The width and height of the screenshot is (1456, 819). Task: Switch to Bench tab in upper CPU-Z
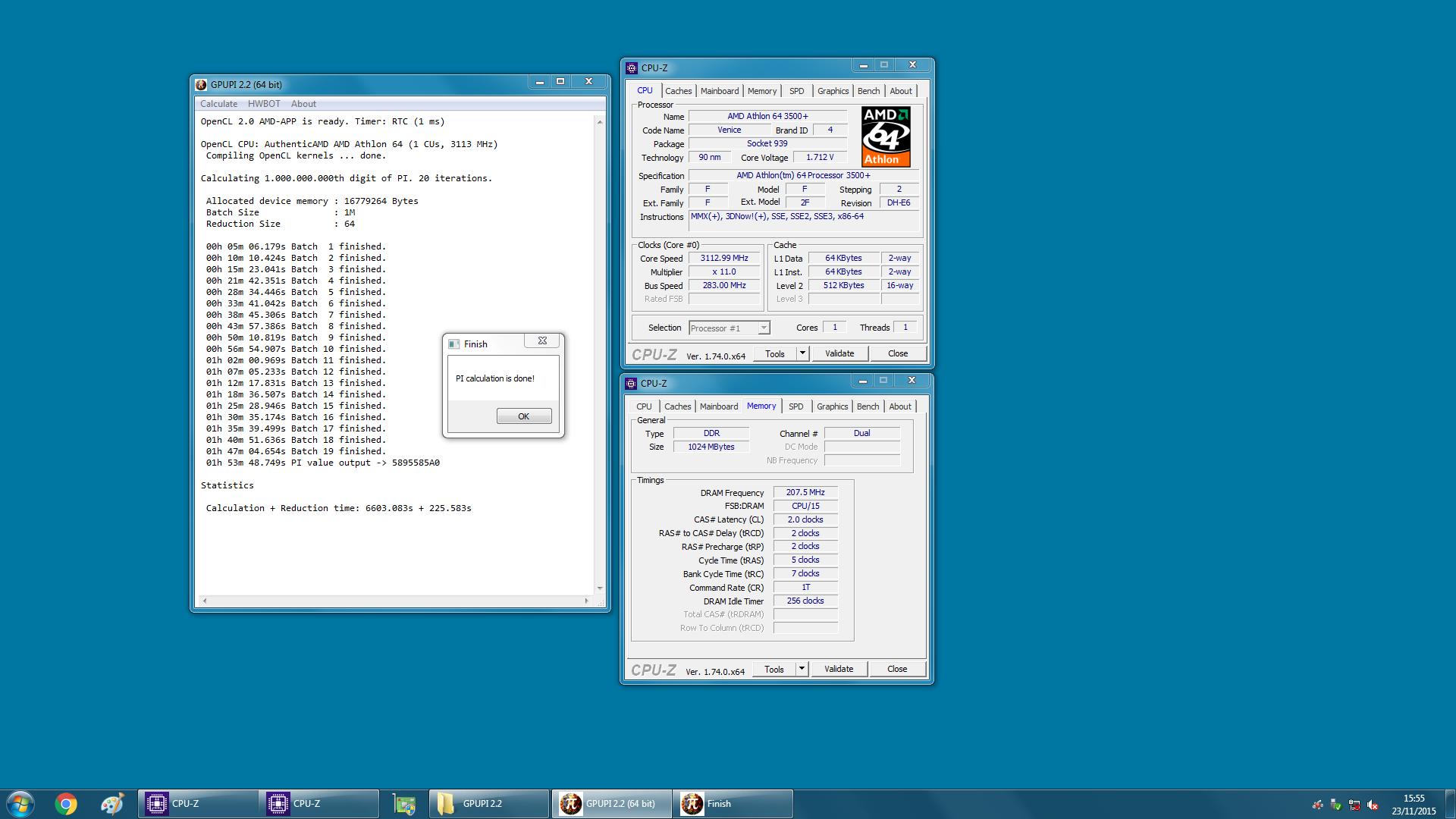pyautogui.click(x=868, y=91)
